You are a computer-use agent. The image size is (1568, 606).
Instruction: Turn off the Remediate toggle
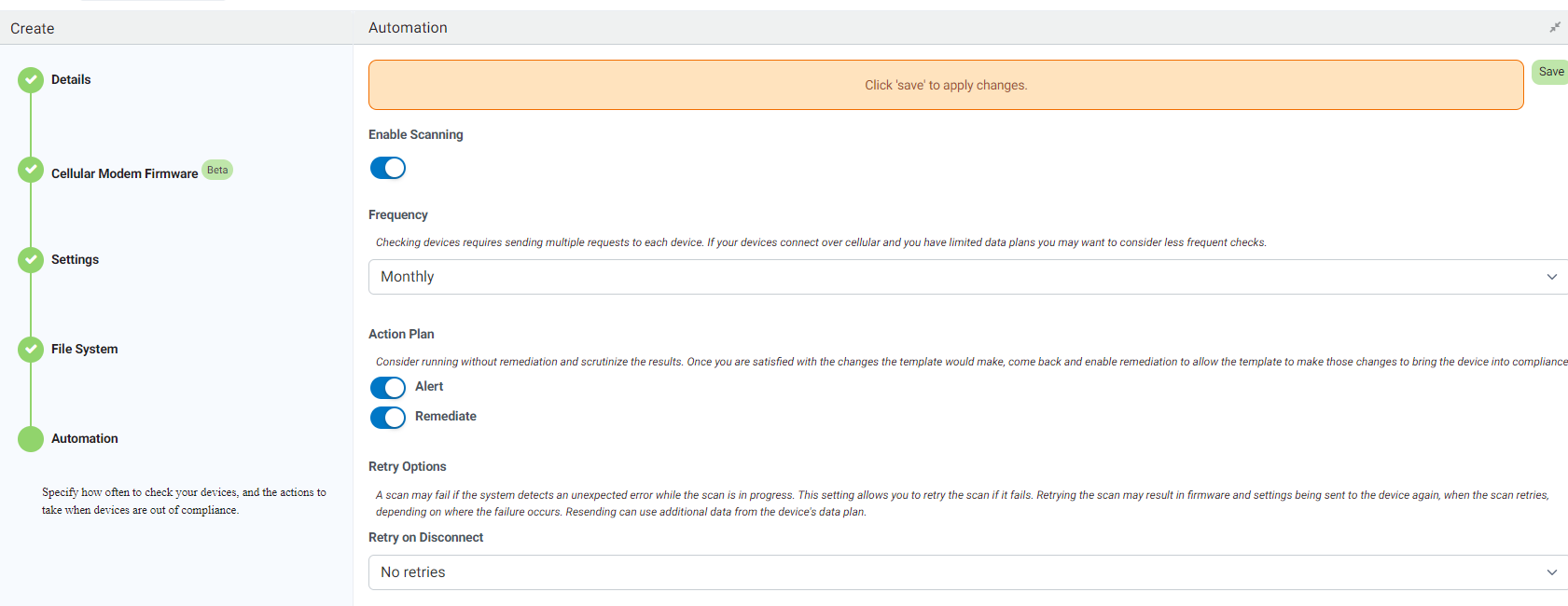388,417
